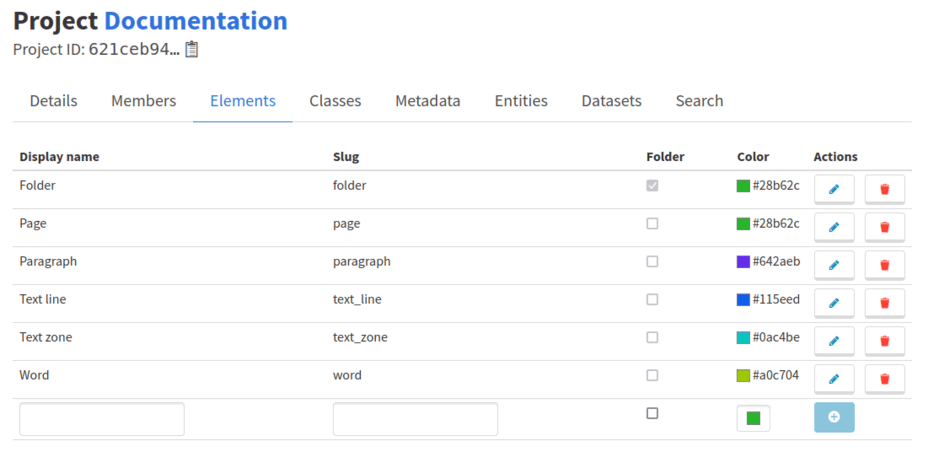
Task: Delete the Folder element type
Action: pos(884,189)
